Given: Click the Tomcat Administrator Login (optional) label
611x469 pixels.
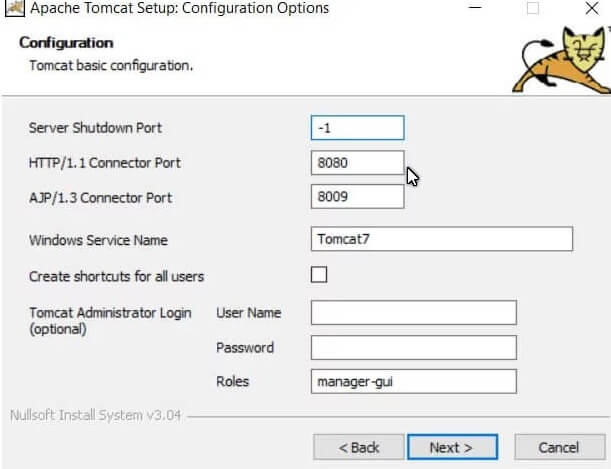Looking at the screenshot, I should [x=110, y=321].
